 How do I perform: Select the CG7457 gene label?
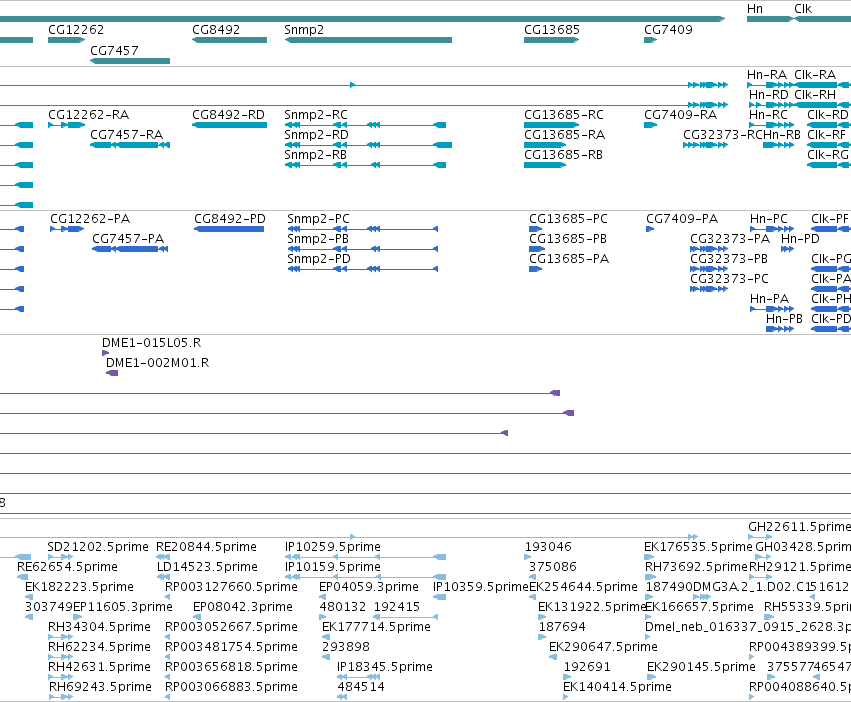click(114, 50)
